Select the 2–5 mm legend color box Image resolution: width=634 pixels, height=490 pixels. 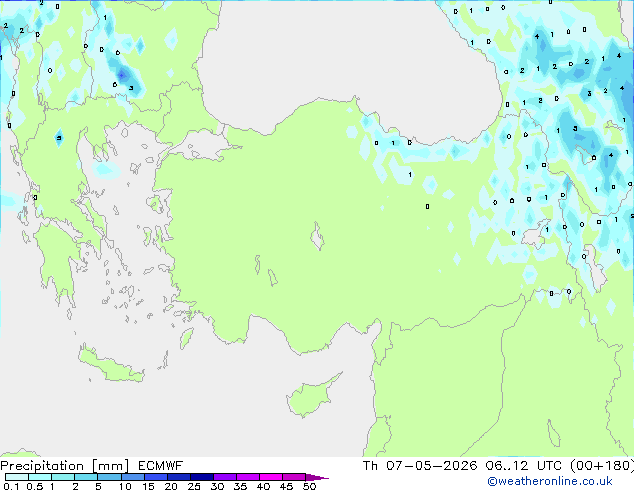86,477
